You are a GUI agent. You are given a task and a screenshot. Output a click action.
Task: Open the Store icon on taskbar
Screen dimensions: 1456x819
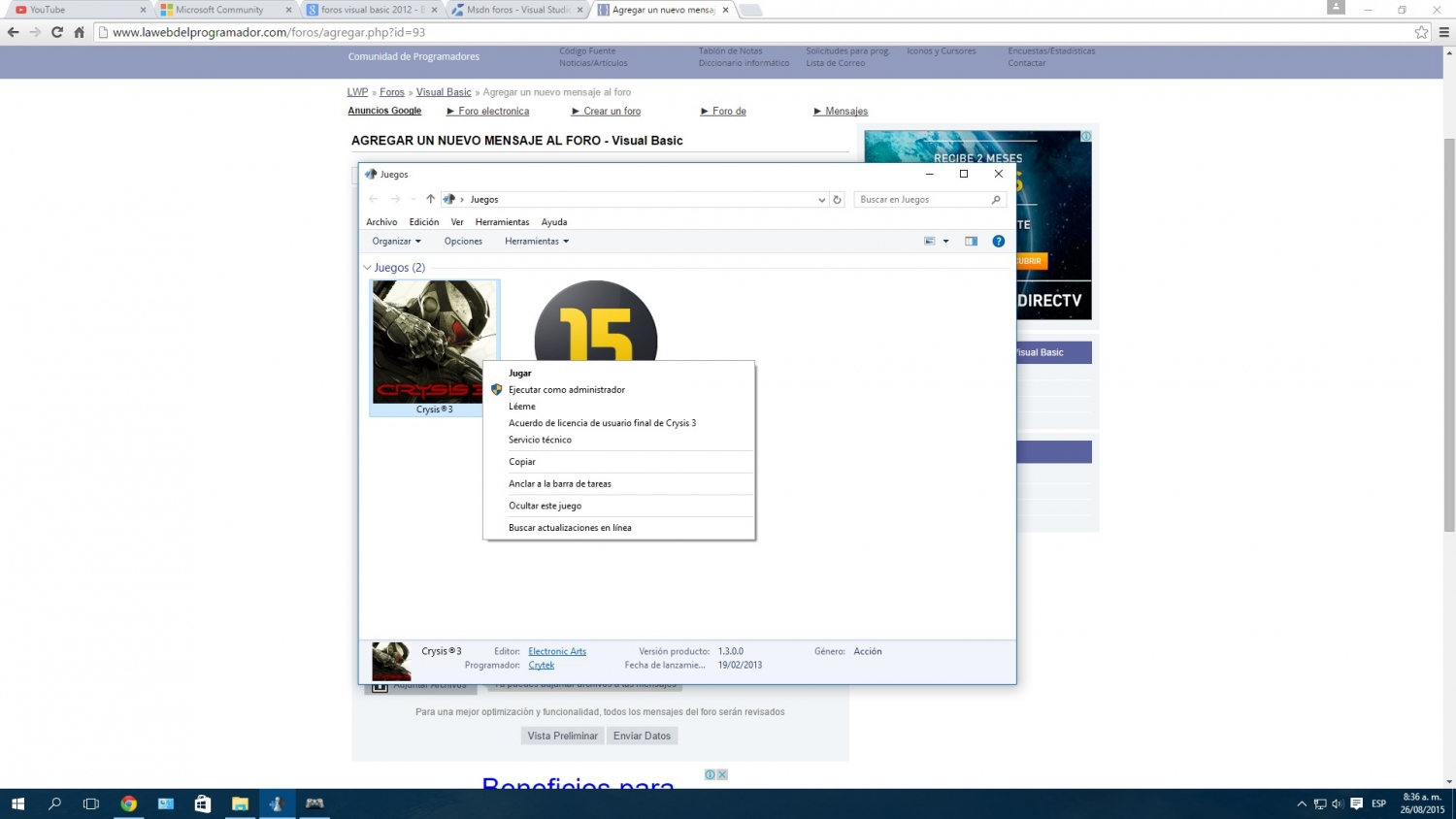(x=203, y=803)
